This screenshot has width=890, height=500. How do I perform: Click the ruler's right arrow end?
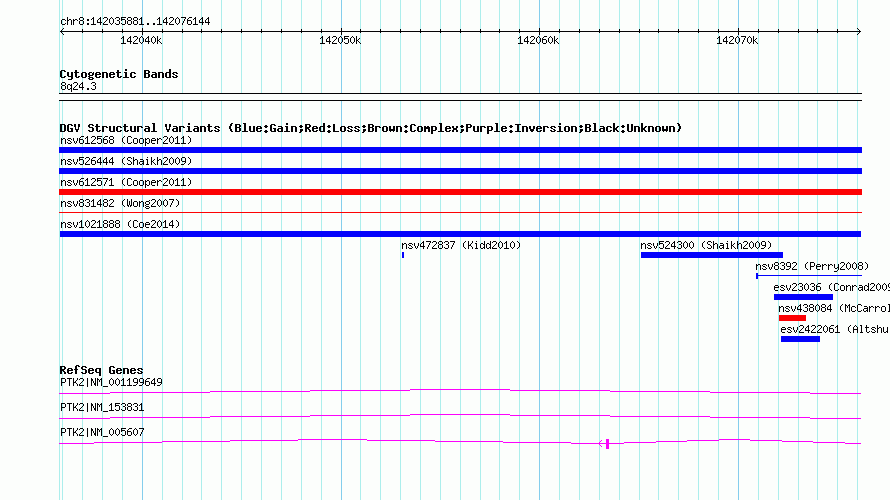(x=859, y=31)
